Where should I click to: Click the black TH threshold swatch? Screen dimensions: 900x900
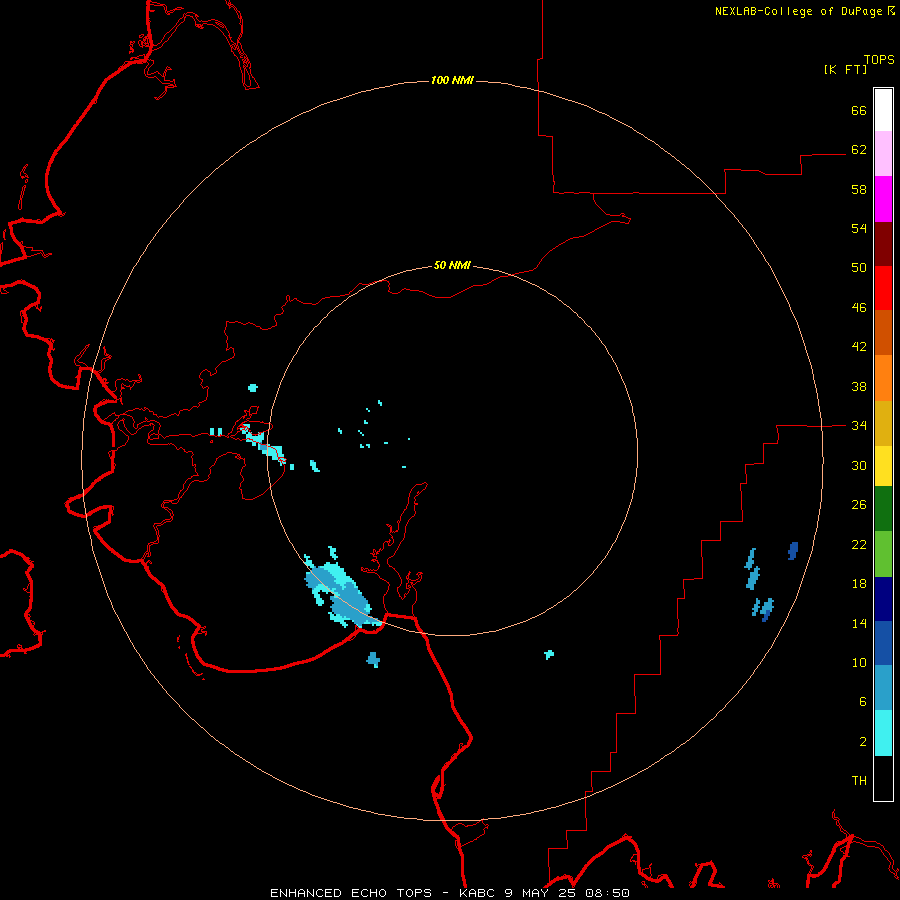pyautogui.click(x=883, y=778)
